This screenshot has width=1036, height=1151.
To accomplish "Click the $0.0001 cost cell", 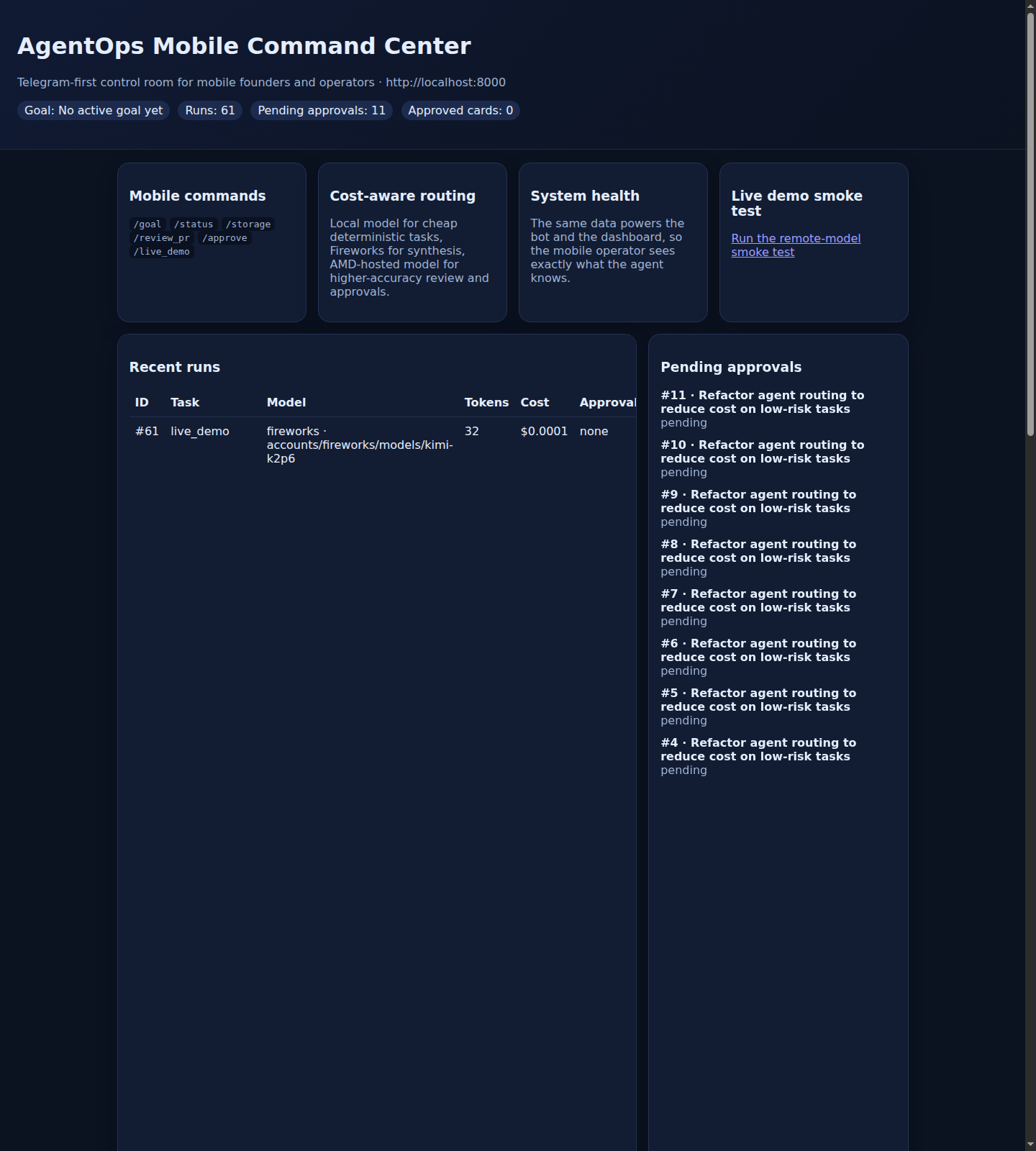I will [x=544, y=432].
